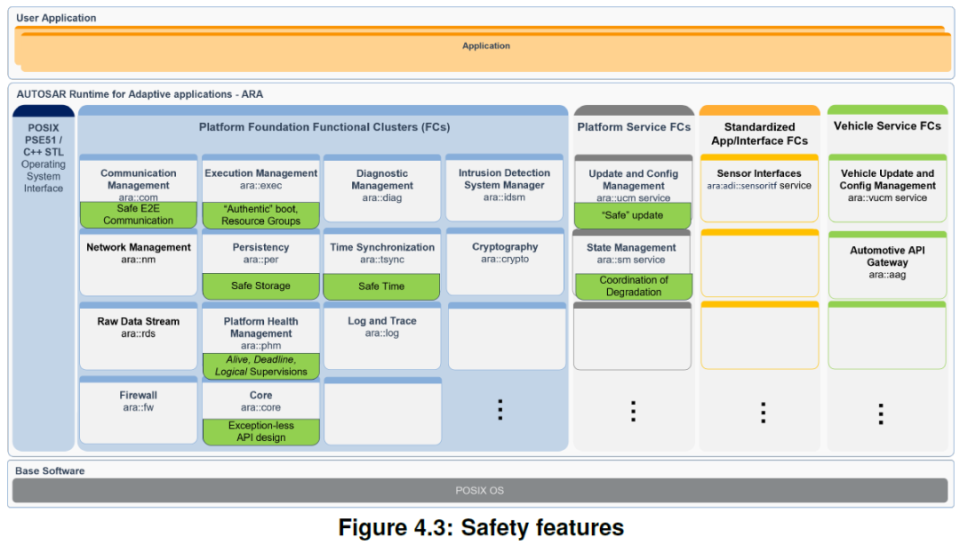Image resolution: width=960 pixels, height=546 pixels.
Task: Click the Coordination of Degradation label
Action: coord(634,286)
